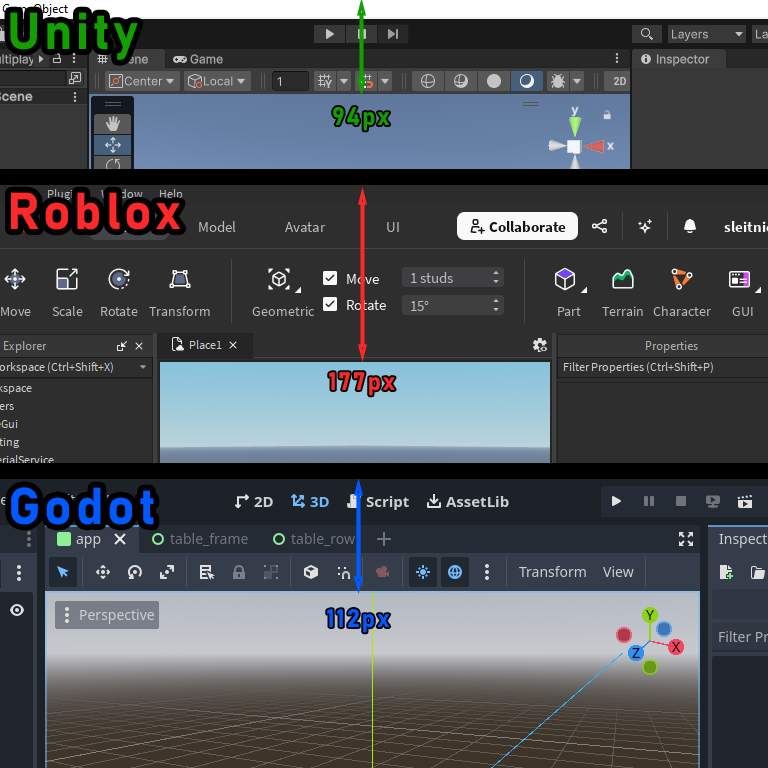Viewport: 768px width, 768px height.
Task: Select Unity's Move tool in overlay
Action: (113, 145)
